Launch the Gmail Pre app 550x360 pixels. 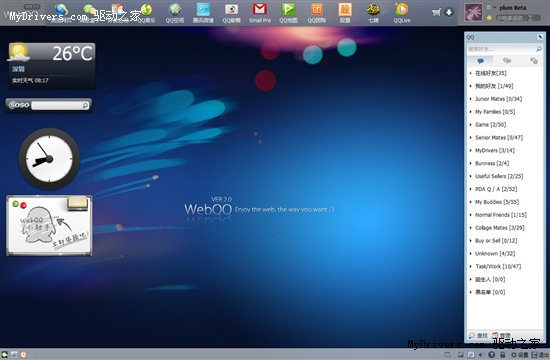coord(260,12)
